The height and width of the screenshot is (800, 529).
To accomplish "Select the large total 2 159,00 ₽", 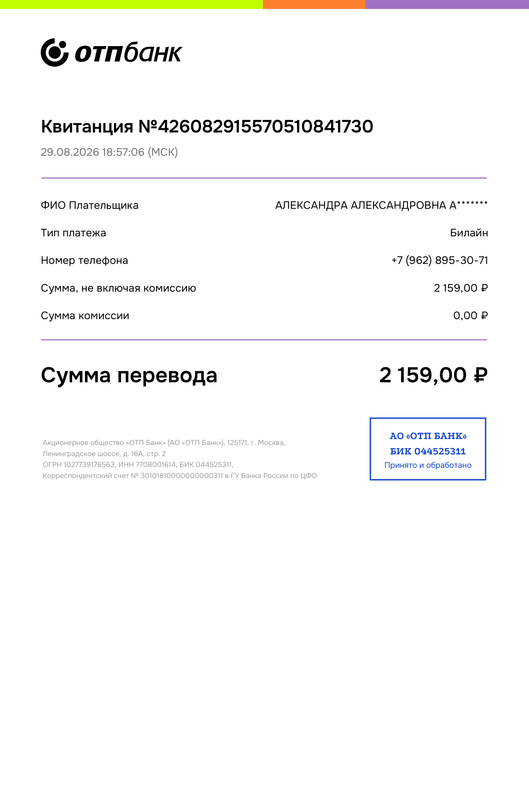I will click(x=434, y=375).
